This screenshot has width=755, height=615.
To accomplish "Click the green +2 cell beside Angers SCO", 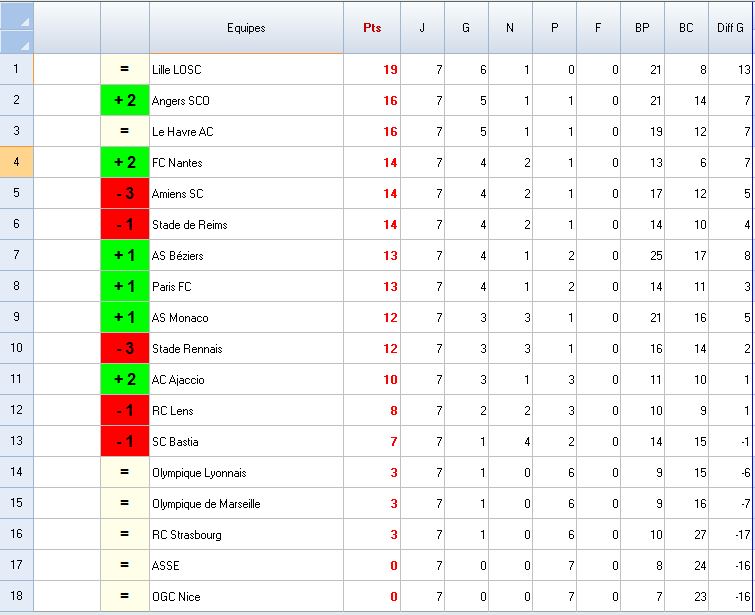I will pyautogui.click(x=125, y=101).
